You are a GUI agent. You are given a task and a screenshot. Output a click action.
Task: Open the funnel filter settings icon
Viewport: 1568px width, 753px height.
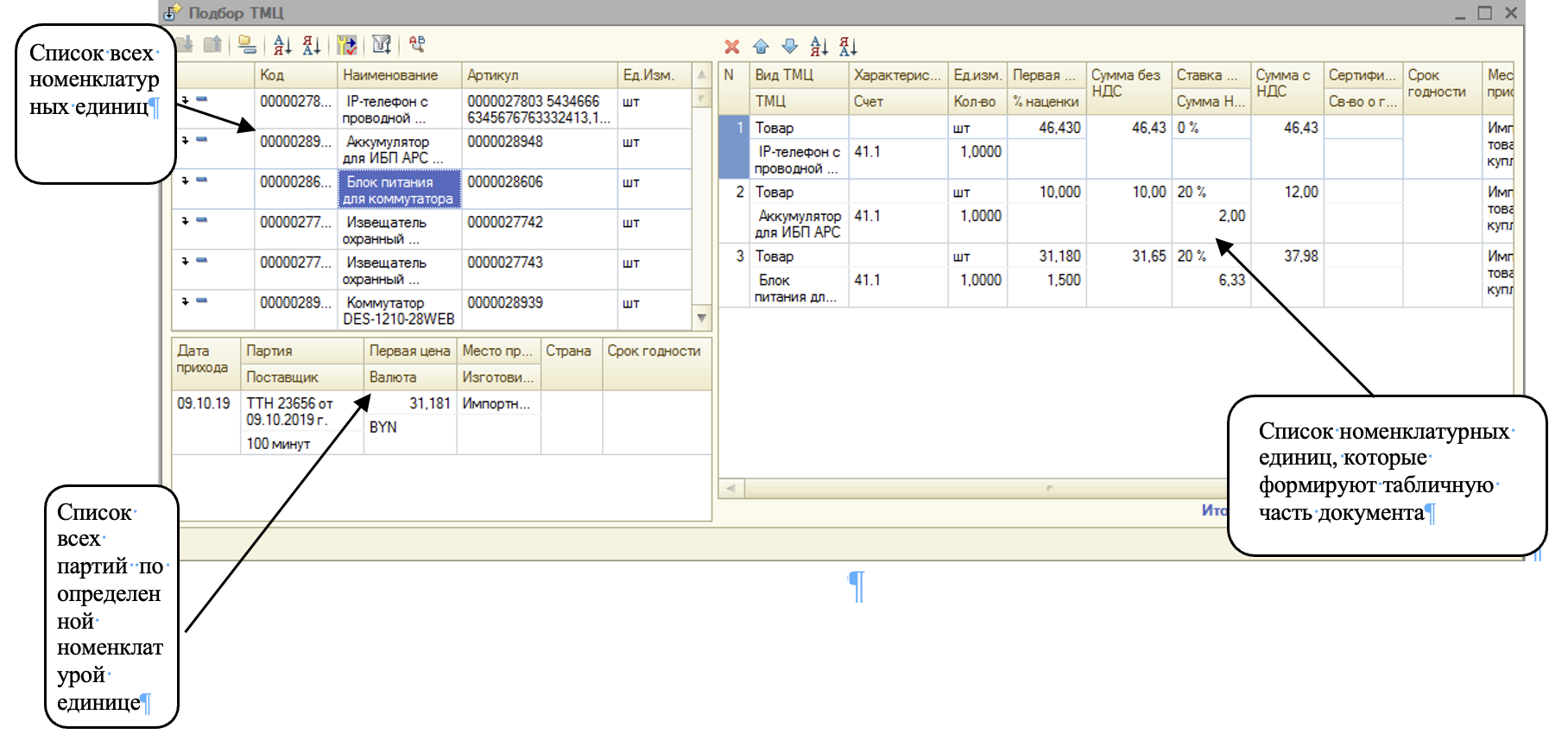(x=382, y=45)
